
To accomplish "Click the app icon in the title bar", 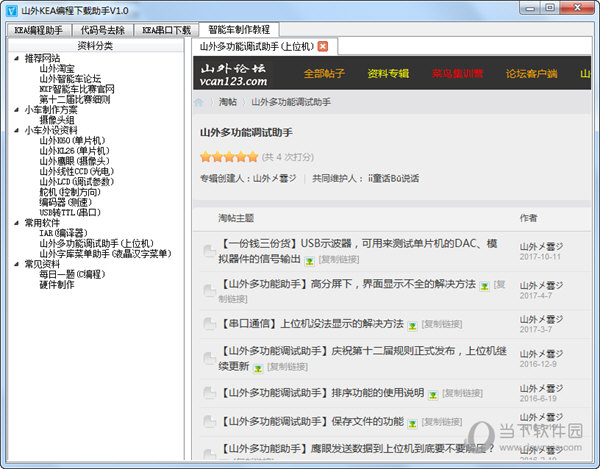I will pyautogui.click(x=12, y=11).
